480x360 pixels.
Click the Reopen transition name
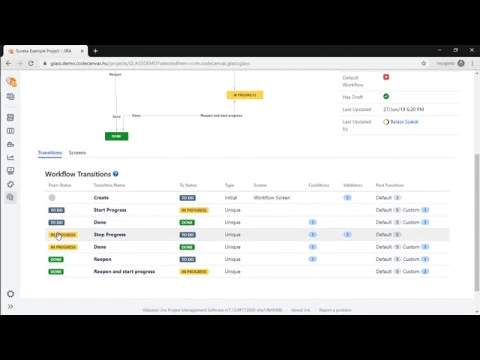(102, 259)
